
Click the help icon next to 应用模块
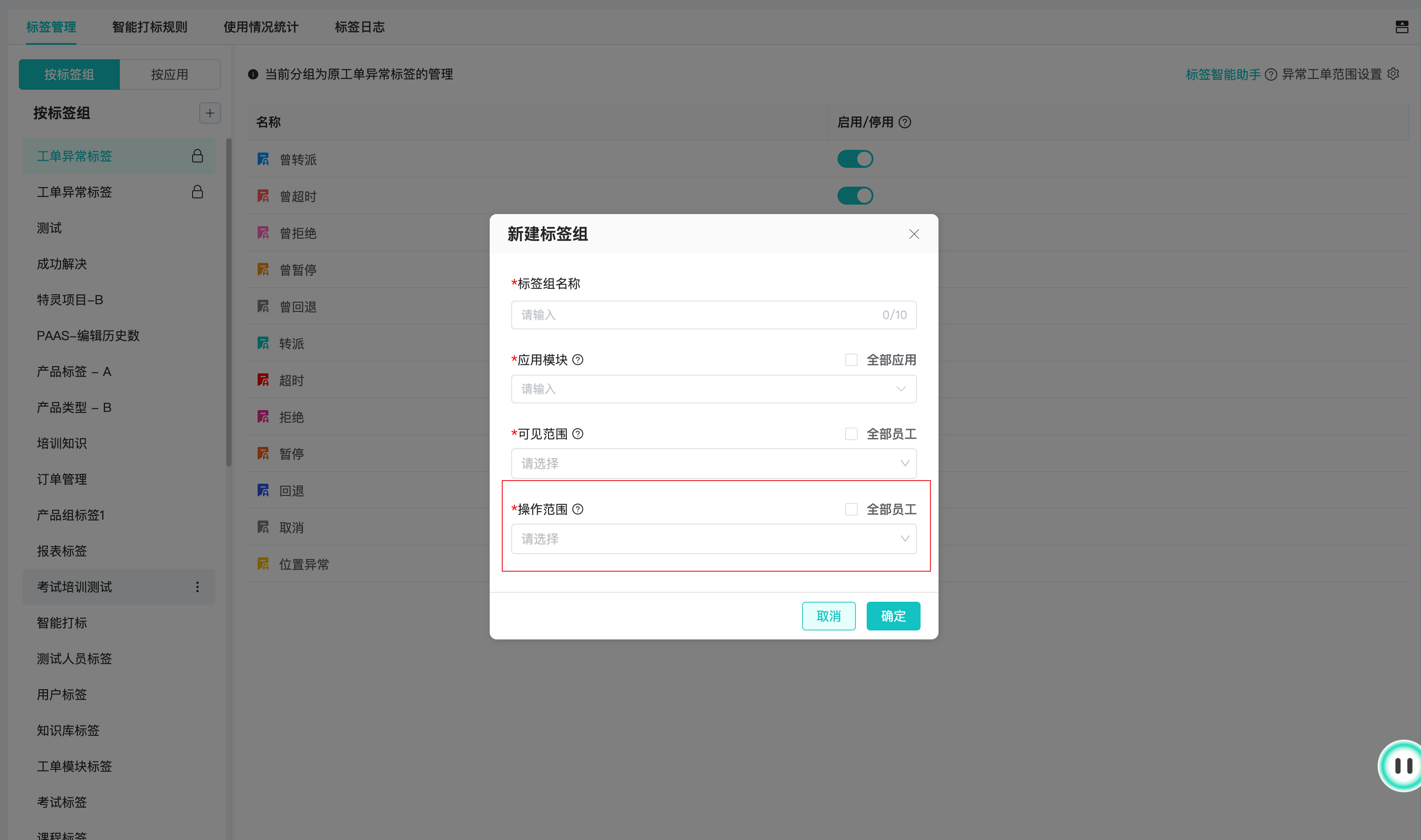point(578,360)
